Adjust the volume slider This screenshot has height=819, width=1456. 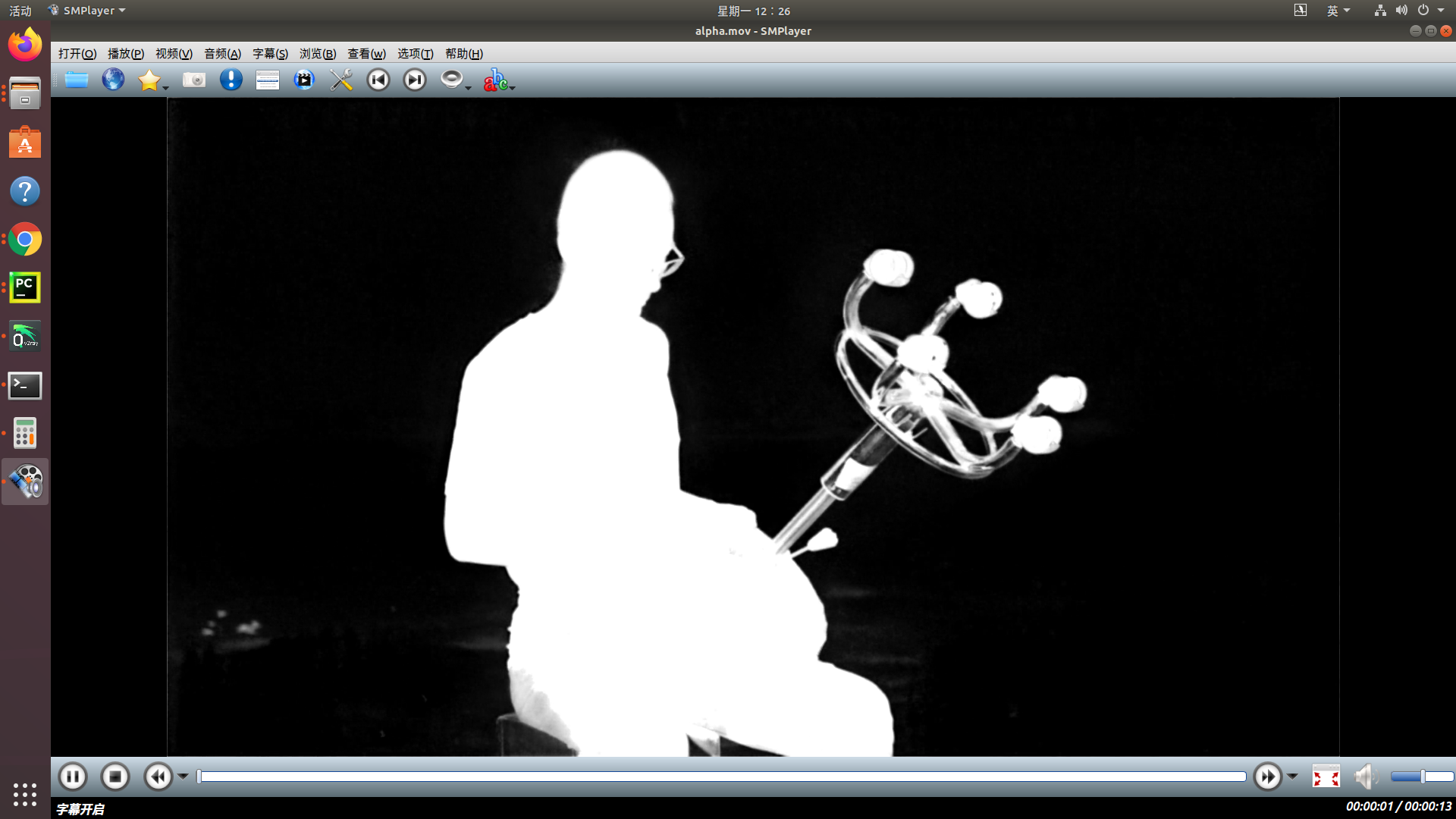(1422, 777)
